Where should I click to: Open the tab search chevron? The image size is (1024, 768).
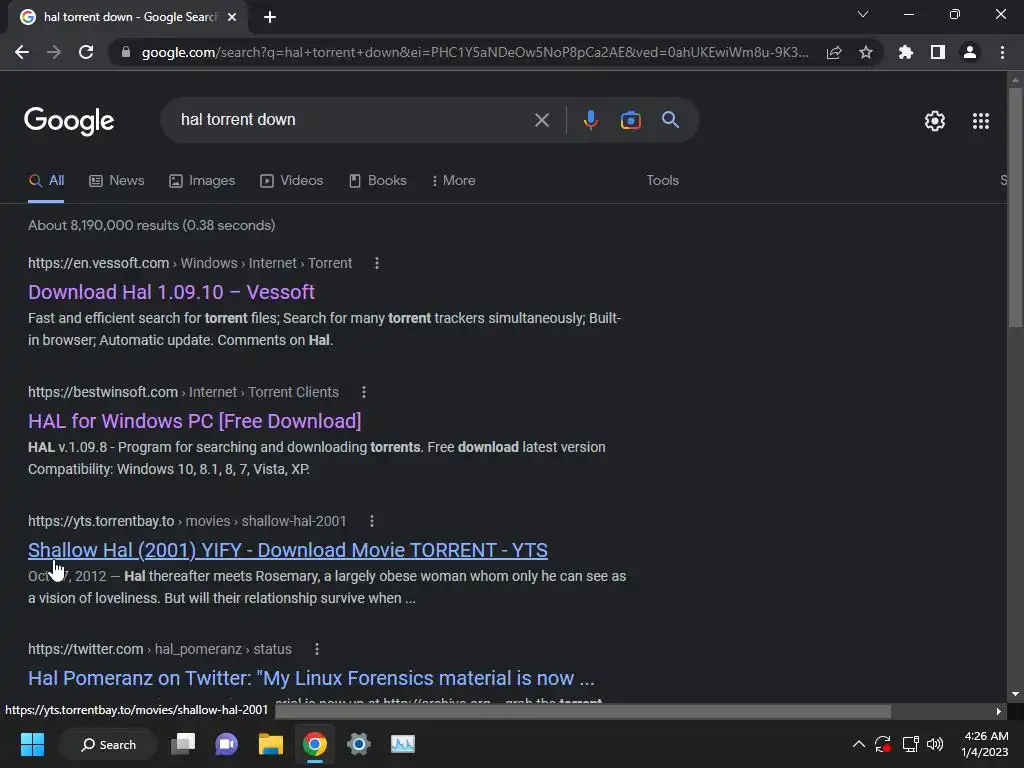[x=863, y=14]
